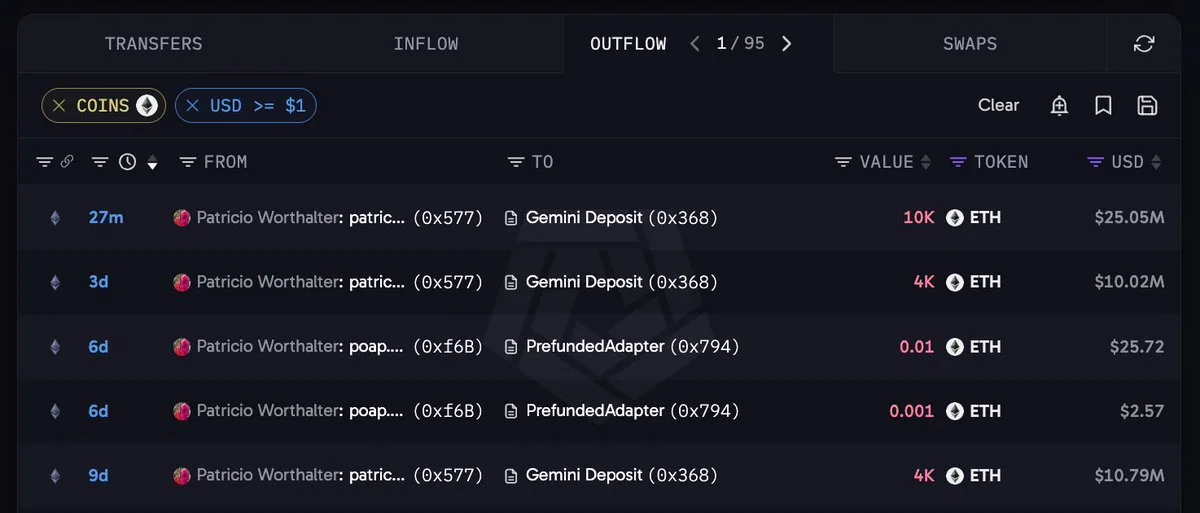The image size is (1200, 513).
Task: Click the clock time column icon
Action: pos(127,162)
